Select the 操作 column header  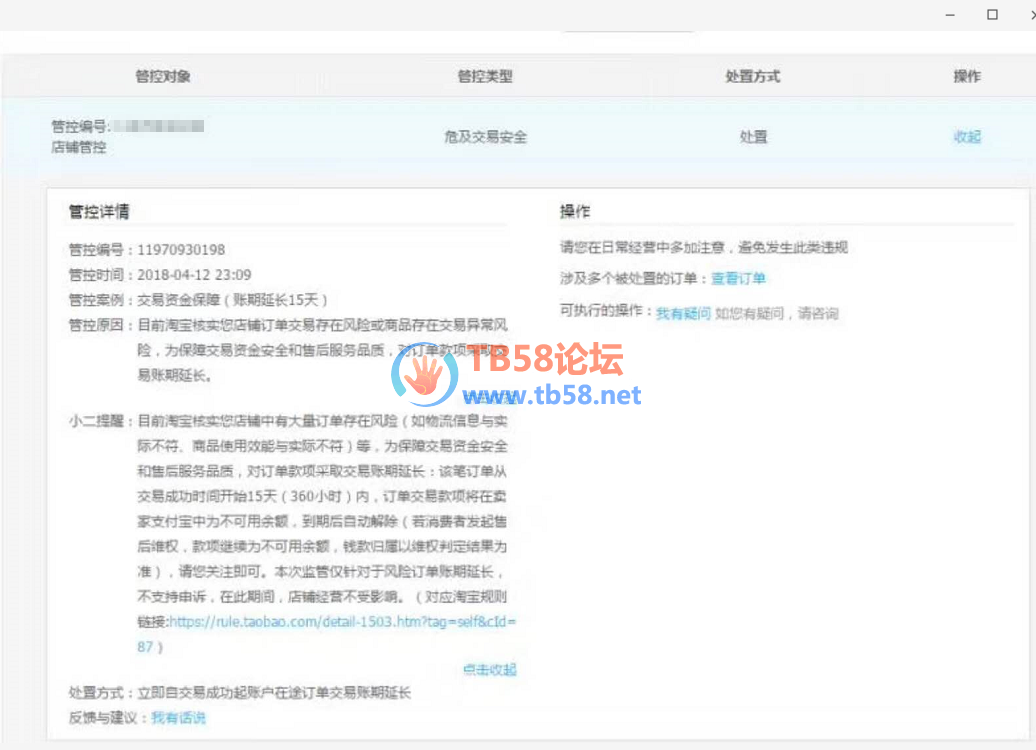coord(967,77)
